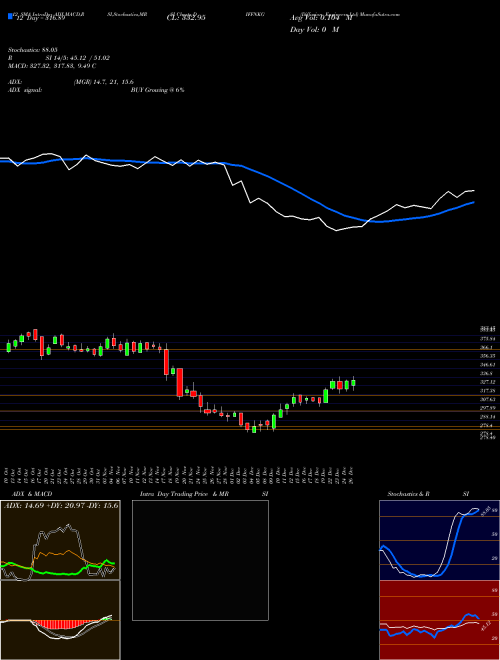Click the 346.63 price axis label

[488, 365]
